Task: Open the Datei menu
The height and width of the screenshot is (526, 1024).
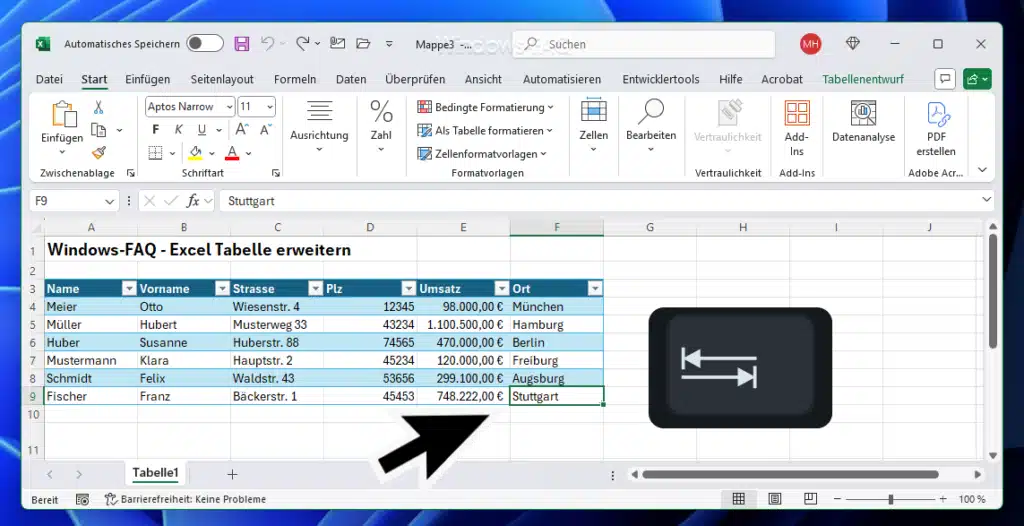Action: click(49, 79)
